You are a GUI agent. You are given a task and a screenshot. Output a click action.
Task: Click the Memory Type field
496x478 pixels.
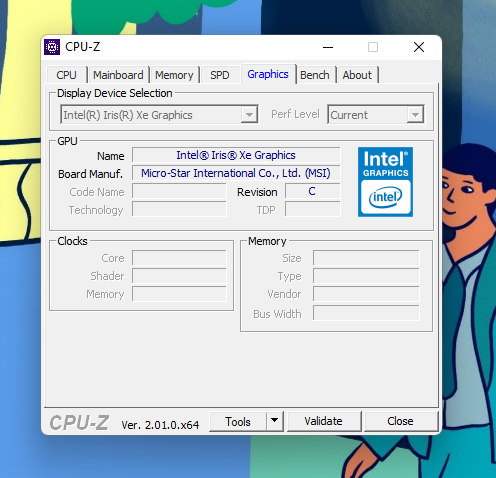pos(366,276)
